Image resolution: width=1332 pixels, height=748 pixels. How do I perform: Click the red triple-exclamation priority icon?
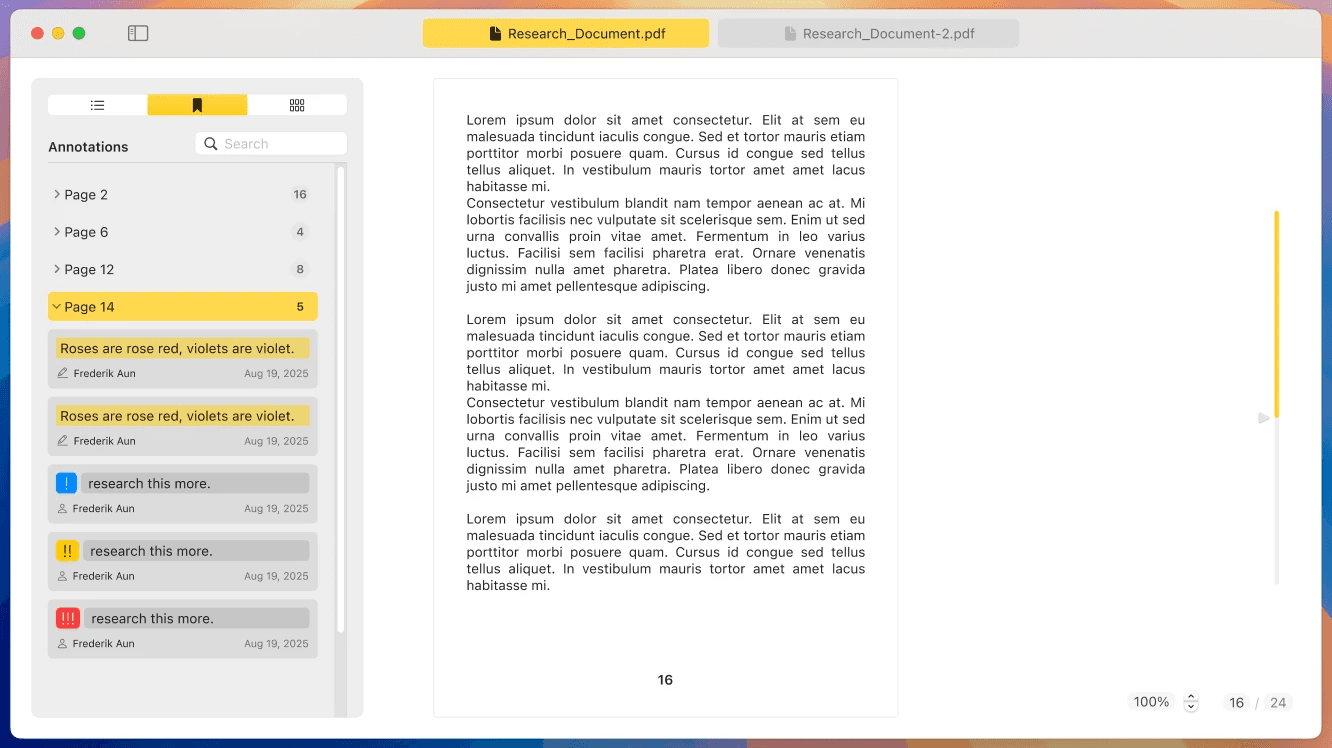68,618
